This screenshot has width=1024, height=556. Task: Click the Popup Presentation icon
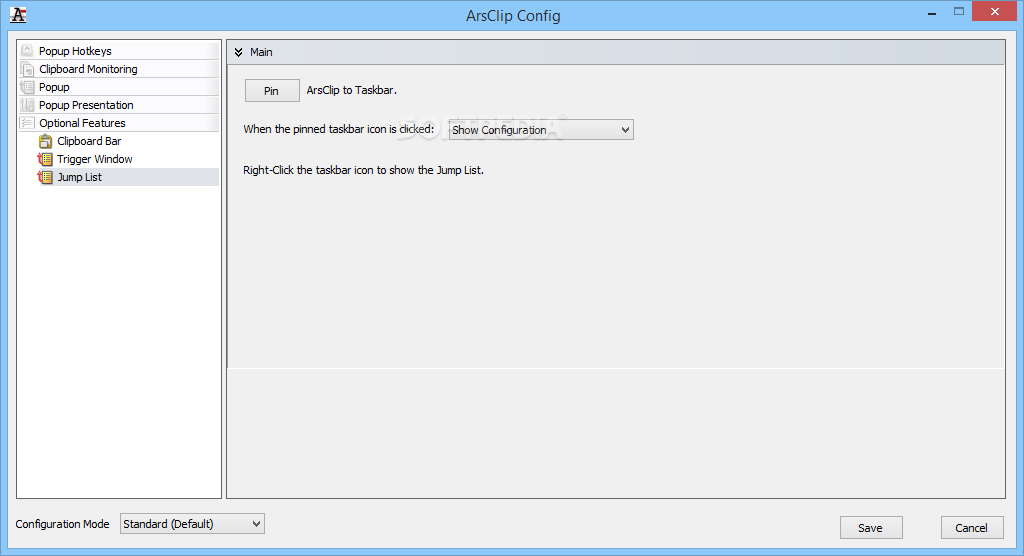click(x=27, y=105)
